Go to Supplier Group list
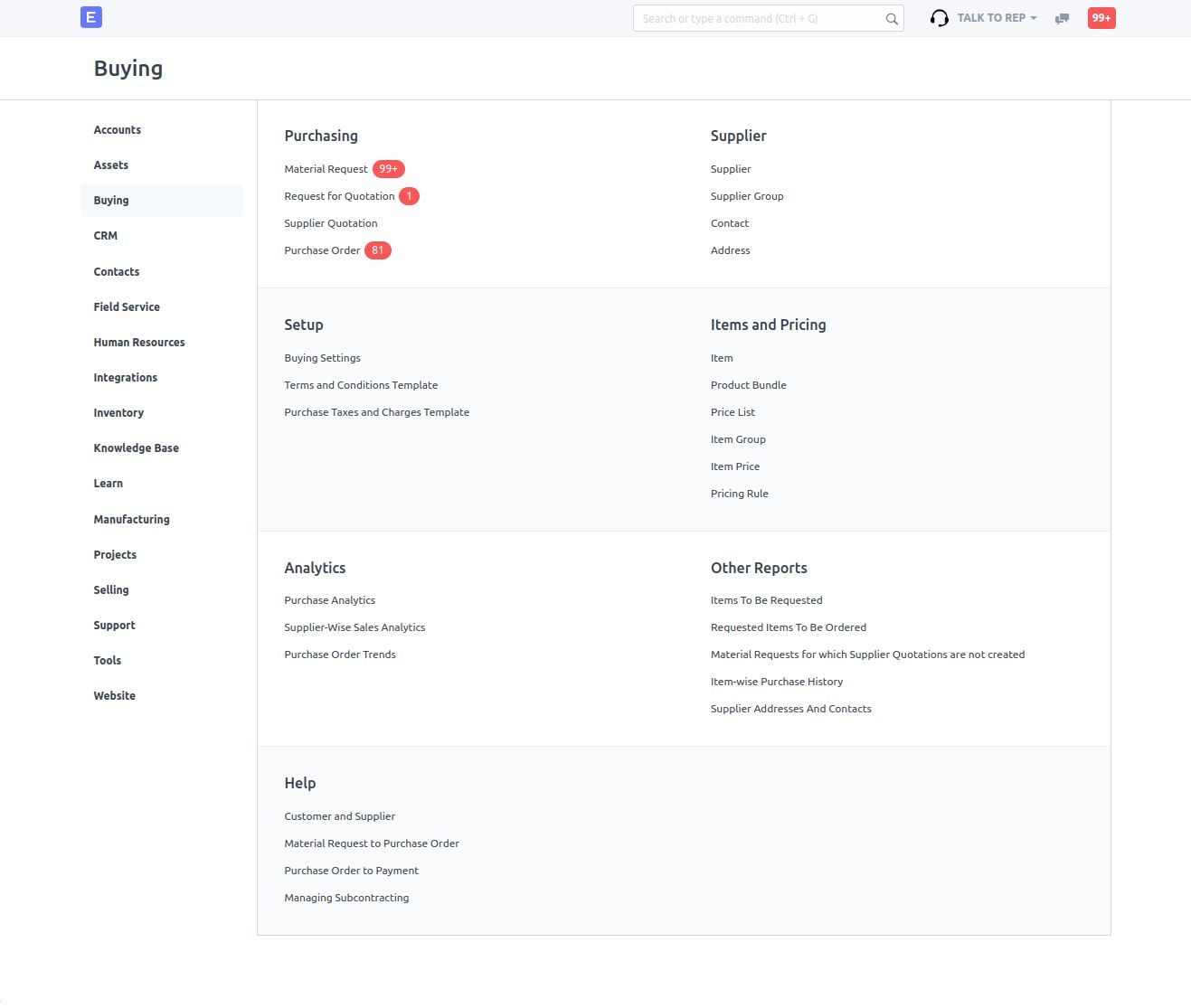1191x1008 pixels. tap(747, 196)
